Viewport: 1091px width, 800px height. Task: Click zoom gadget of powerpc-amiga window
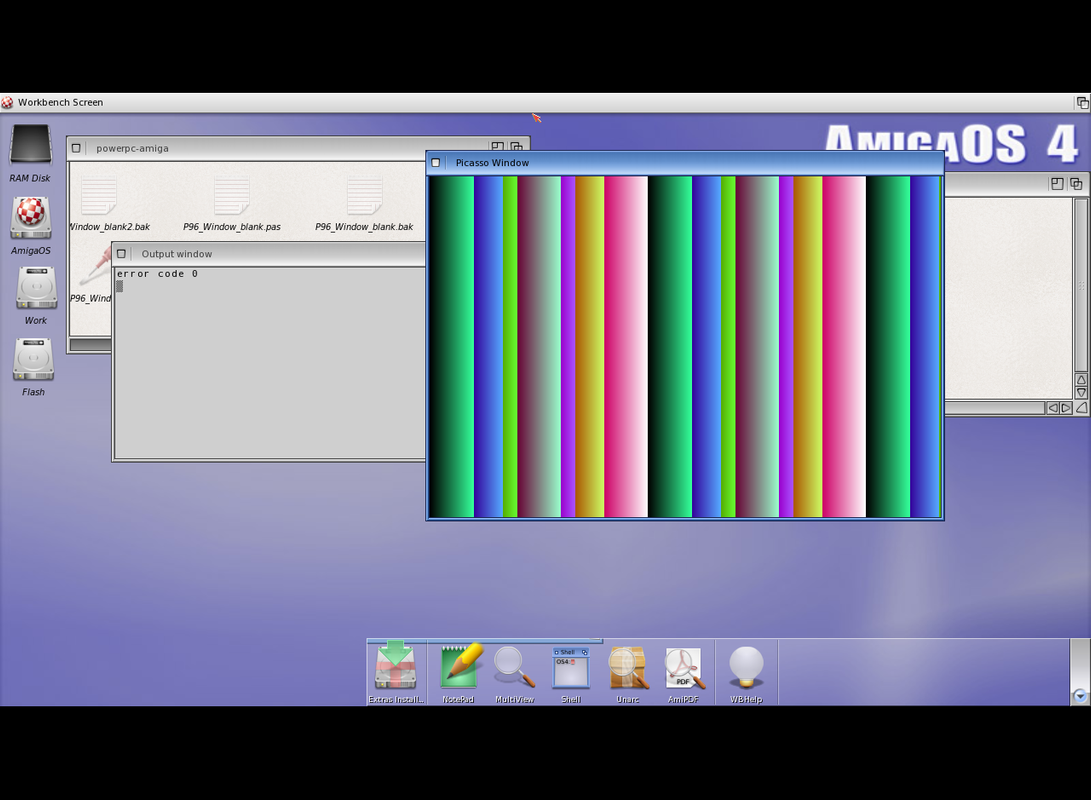click(x=497, y=147)
